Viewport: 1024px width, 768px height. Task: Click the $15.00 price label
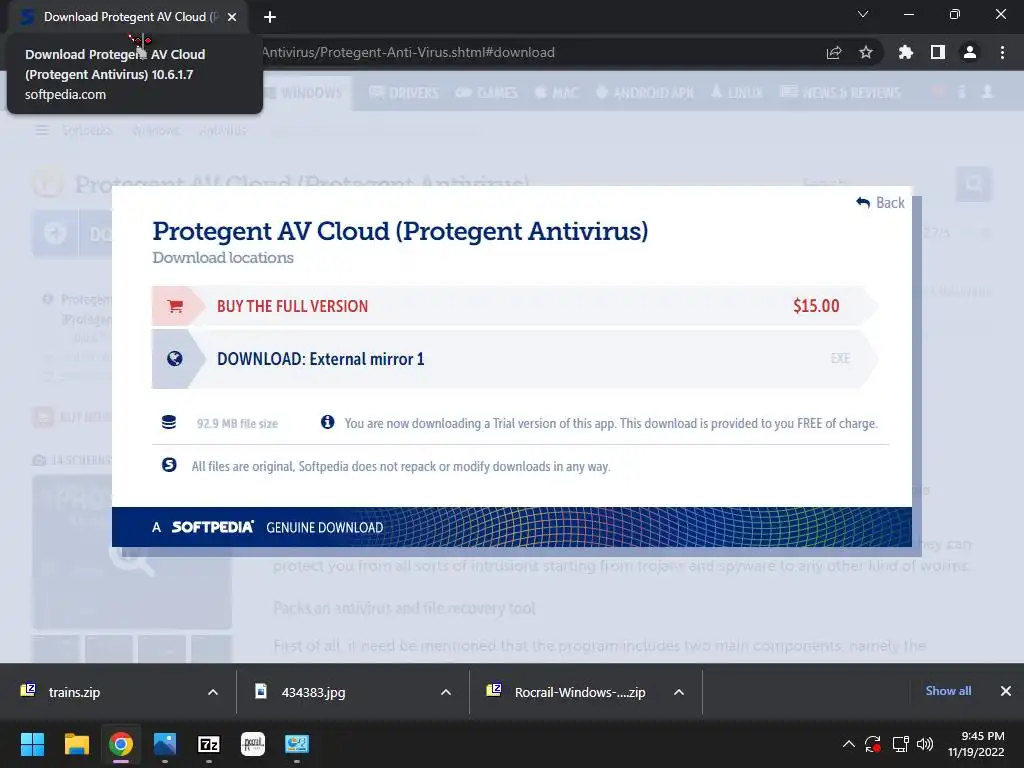pos(816,306)
